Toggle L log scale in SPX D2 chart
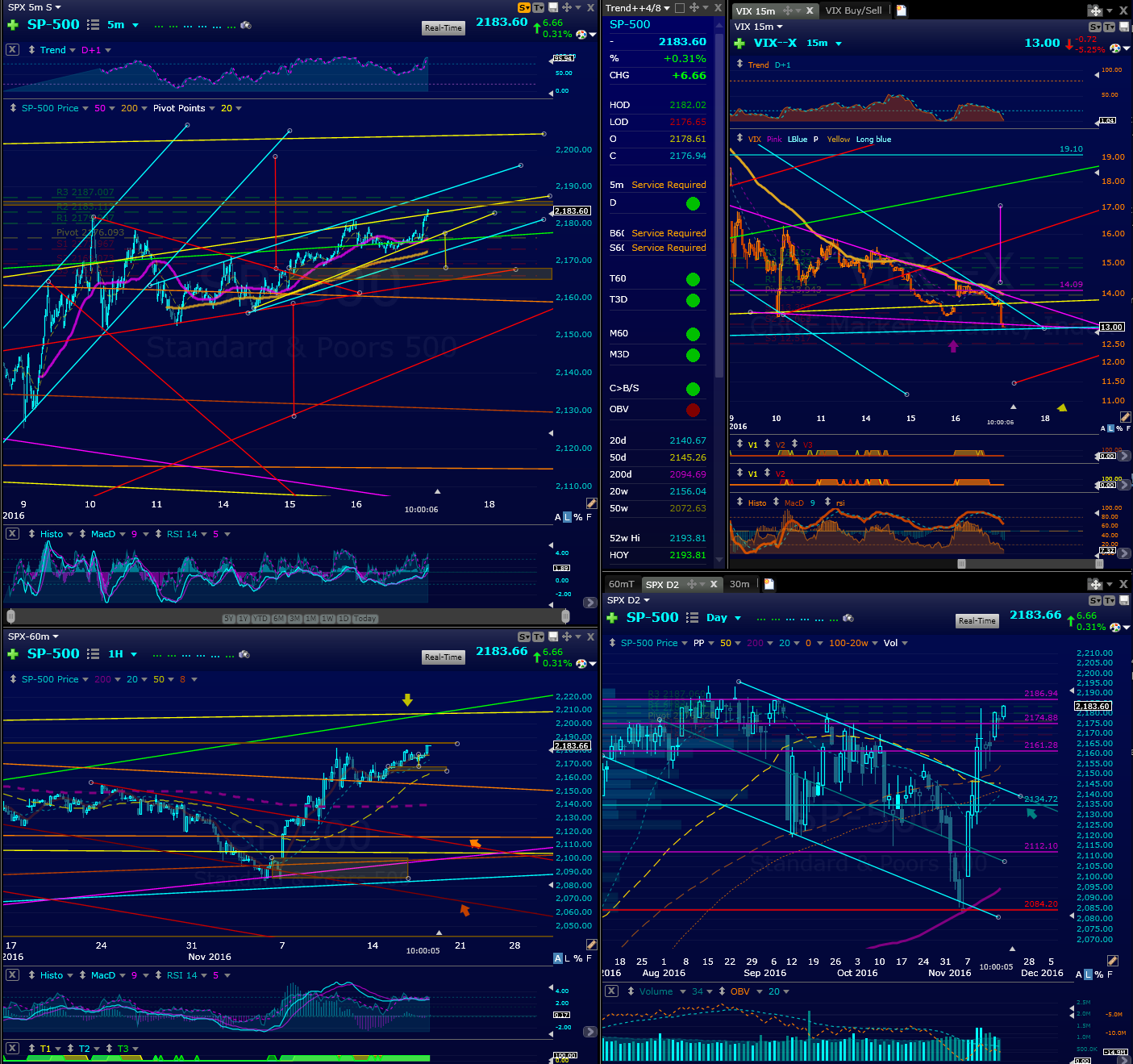The height and width of the screenshot is (1064, 1133). [1089, 974]
